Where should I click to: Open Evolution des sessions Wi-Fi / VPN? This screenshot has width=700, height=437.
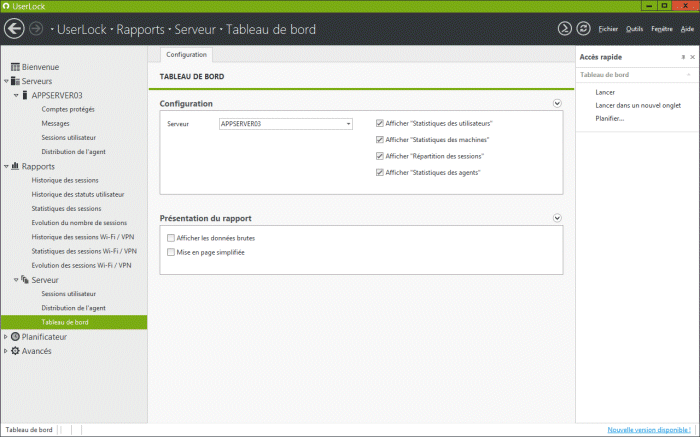coord(81,266)
